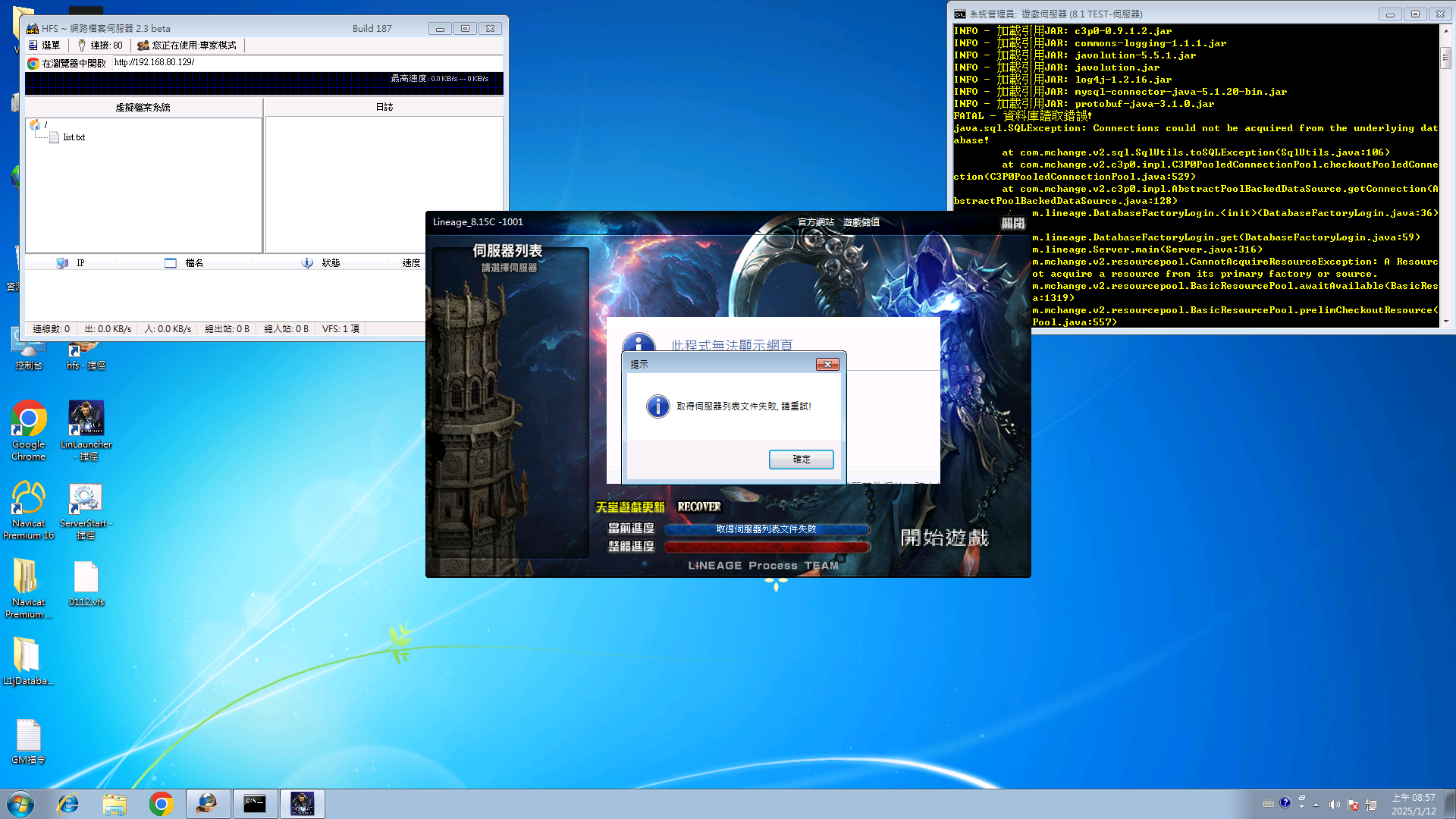Viewport: 1456px width, 819px height.
Task: Switch to Lineage launcher taskbar icon
Action: (302, 804)
